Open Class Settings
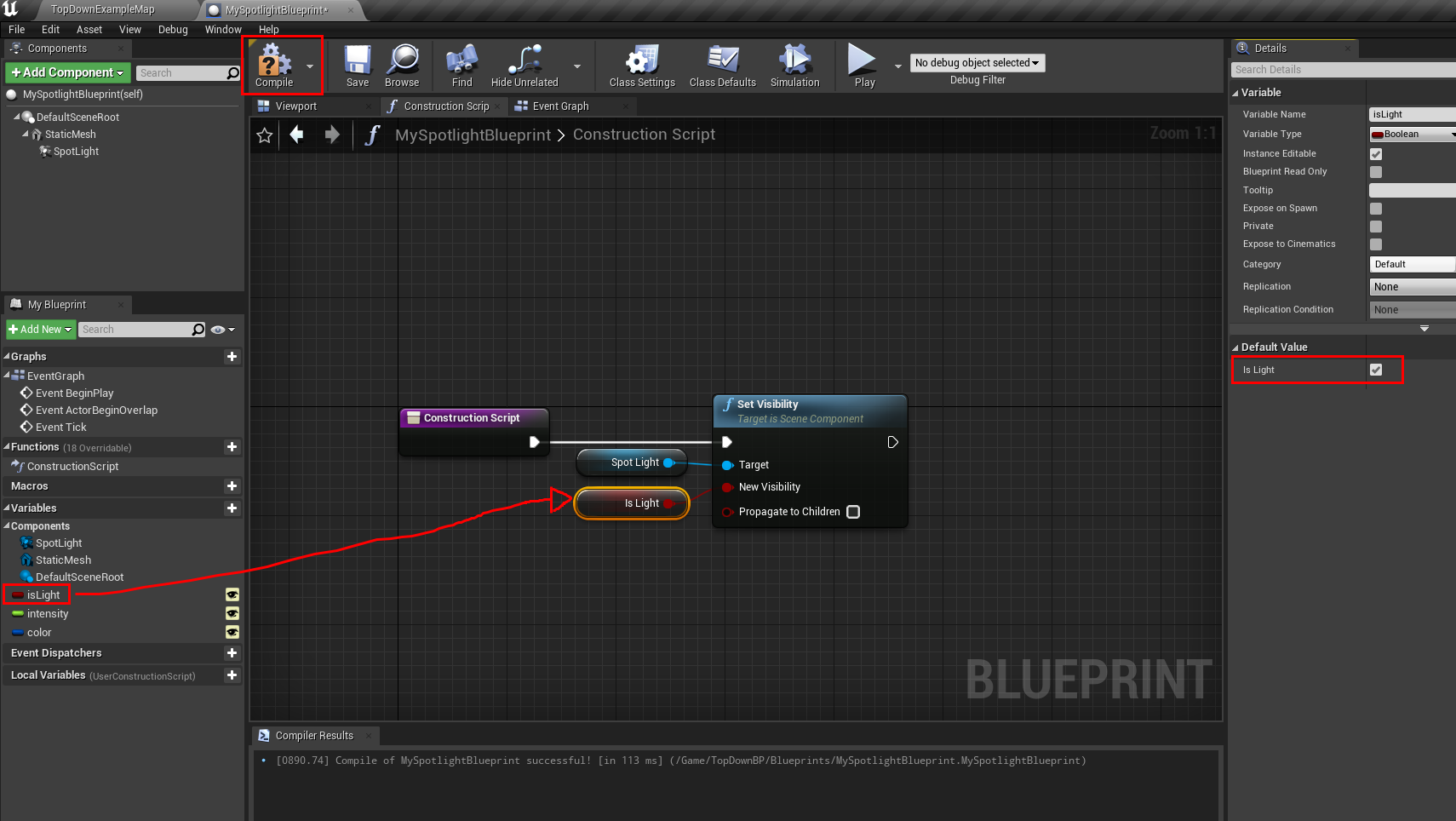1456x821 pixels. pyautogui.click(x=642, y=65)
